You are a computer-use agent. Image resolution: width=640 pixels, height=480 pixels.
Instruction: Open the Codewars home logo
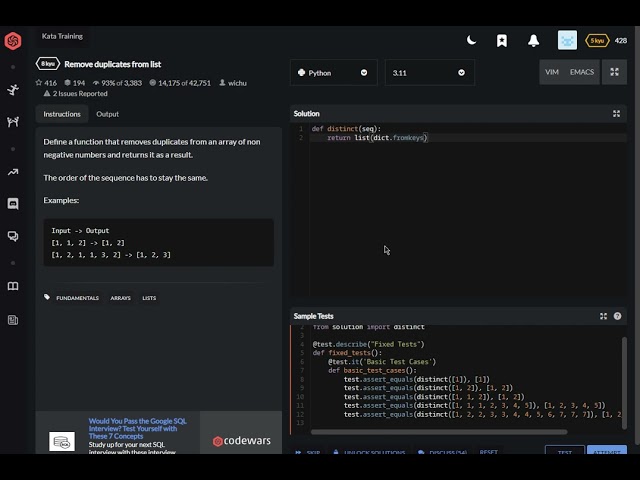point(13,41)
